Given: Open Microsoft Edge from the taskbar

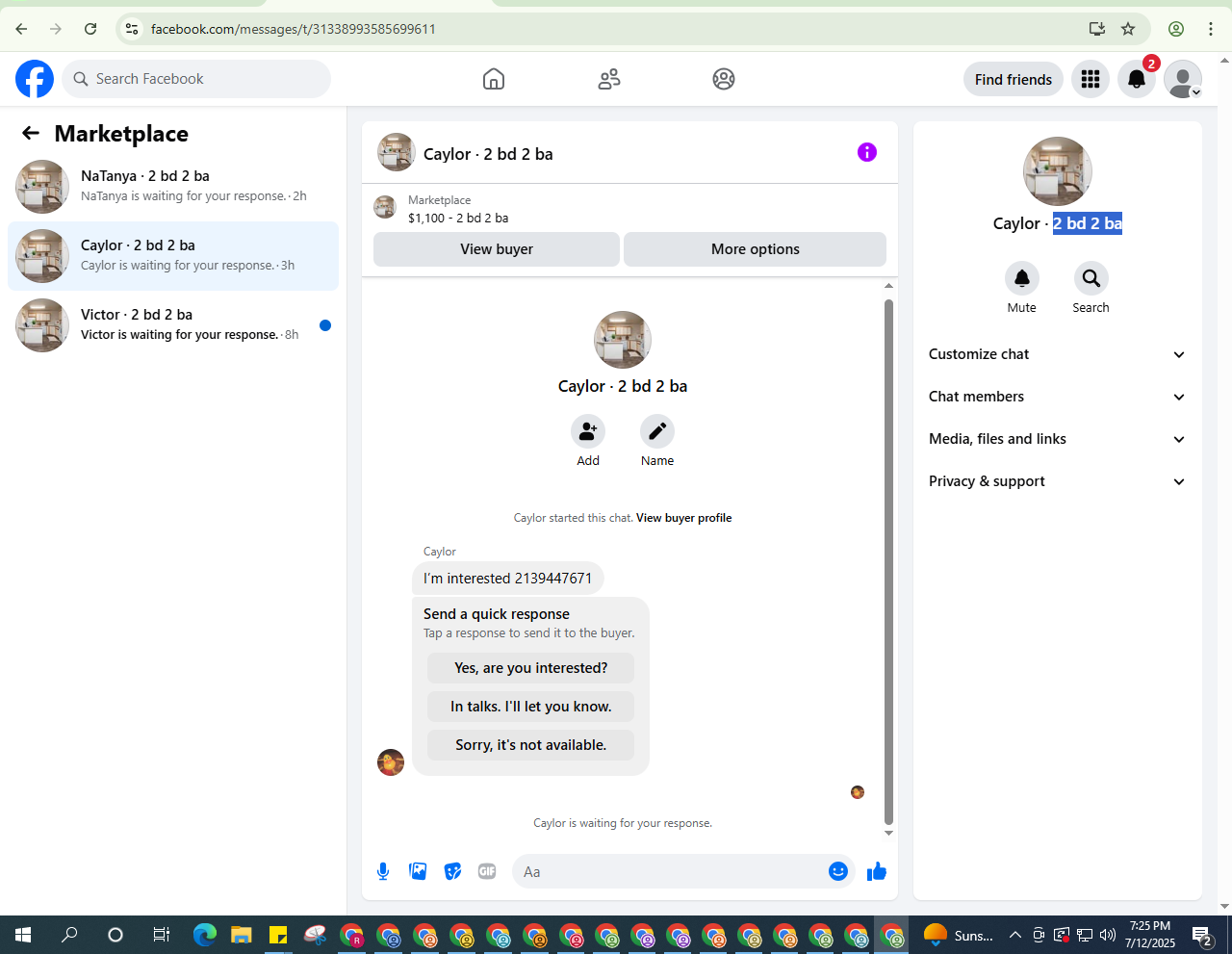Looking at the screenshot, I should coord(204,935).
